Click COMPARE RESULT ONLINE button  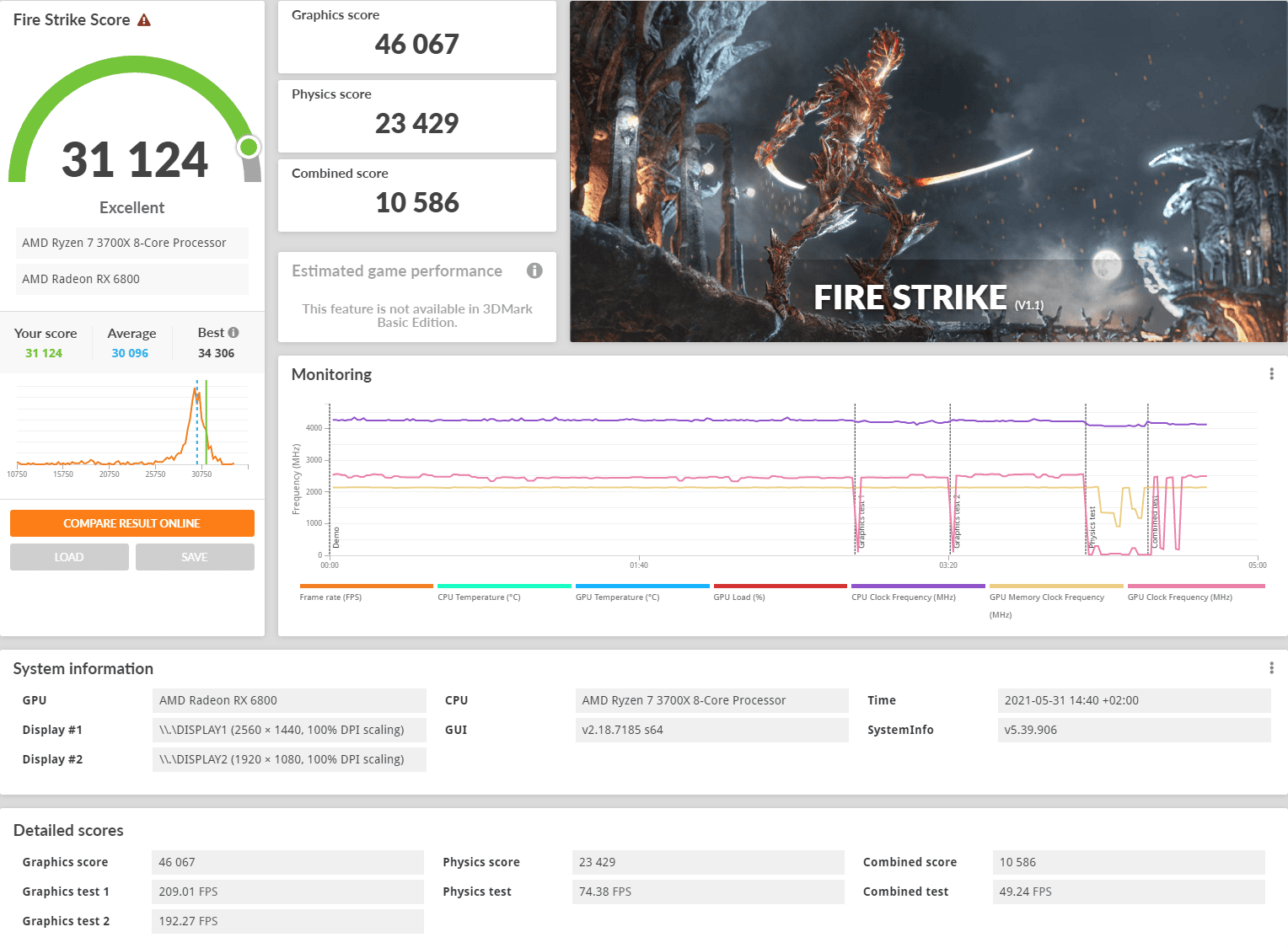point(132,523)
